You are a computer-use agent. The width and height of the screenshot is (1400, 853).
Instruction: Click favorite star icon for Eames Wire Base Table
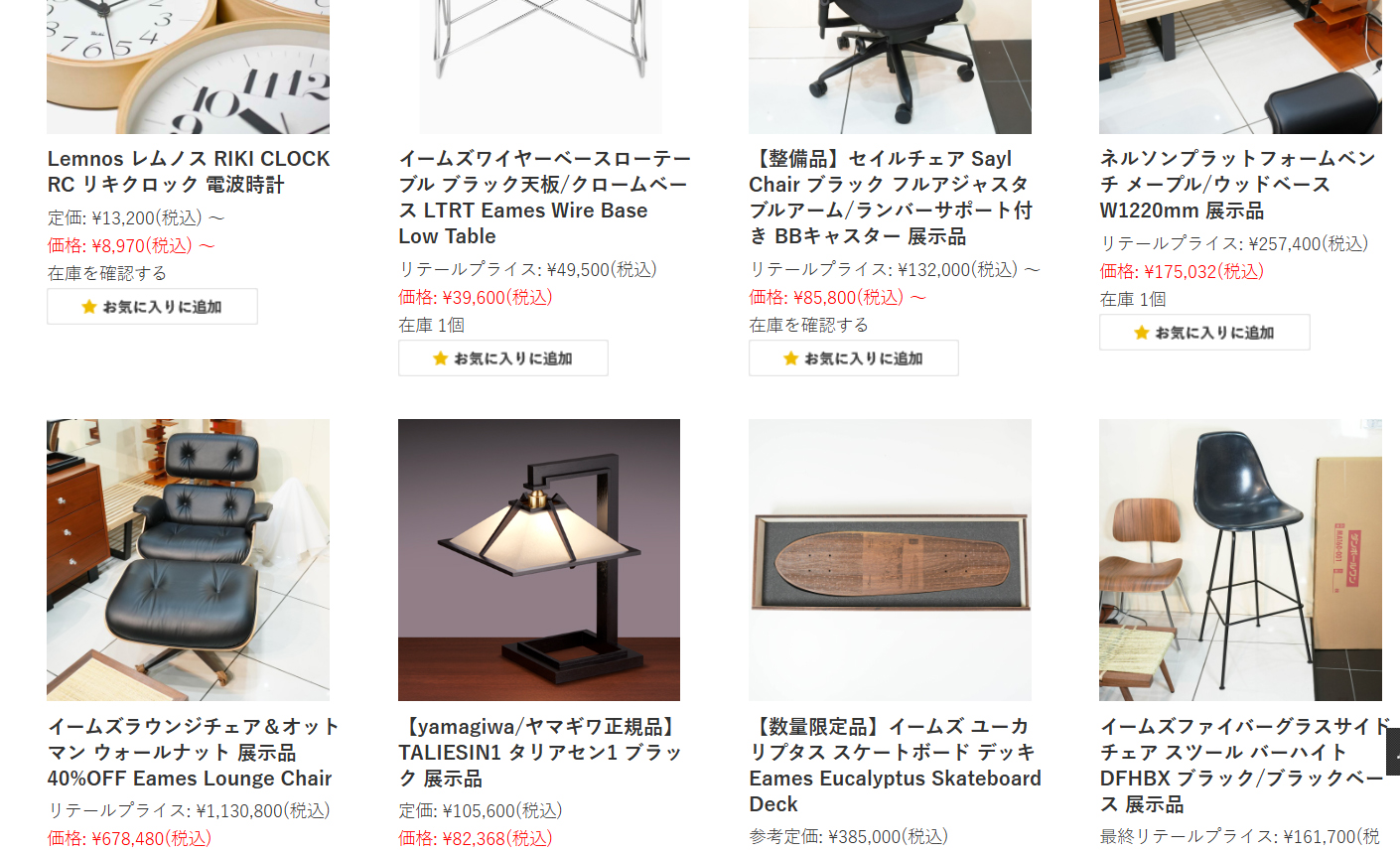441,358
